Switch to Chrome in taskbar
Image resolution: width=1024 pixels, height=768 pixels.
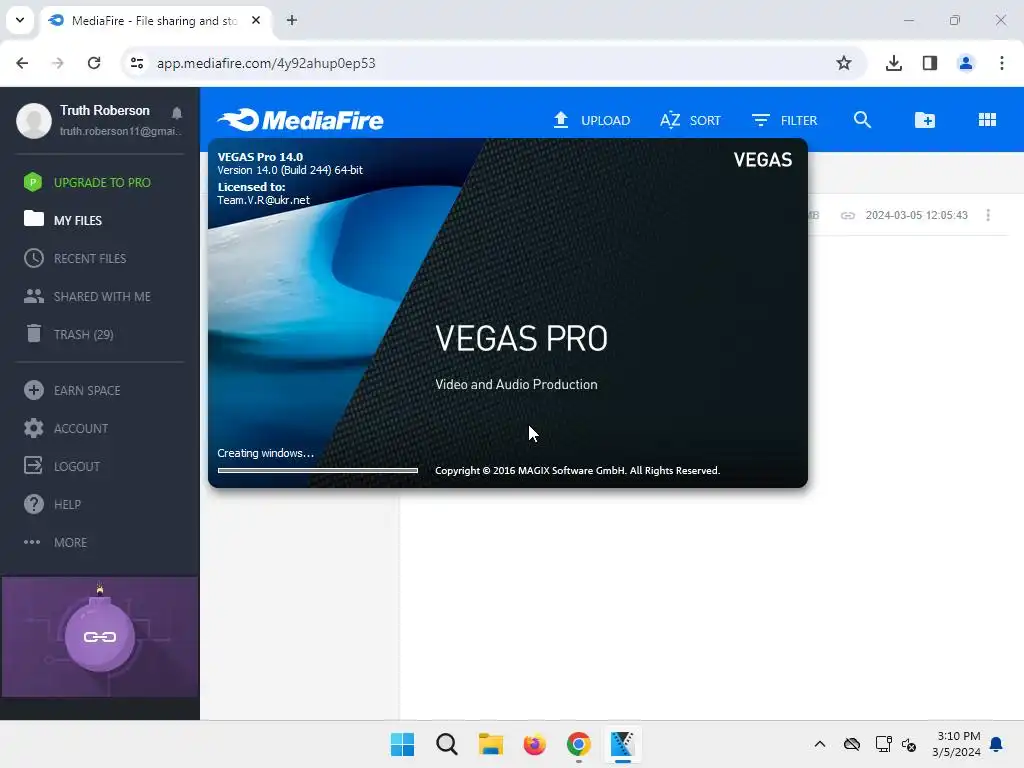579,744
